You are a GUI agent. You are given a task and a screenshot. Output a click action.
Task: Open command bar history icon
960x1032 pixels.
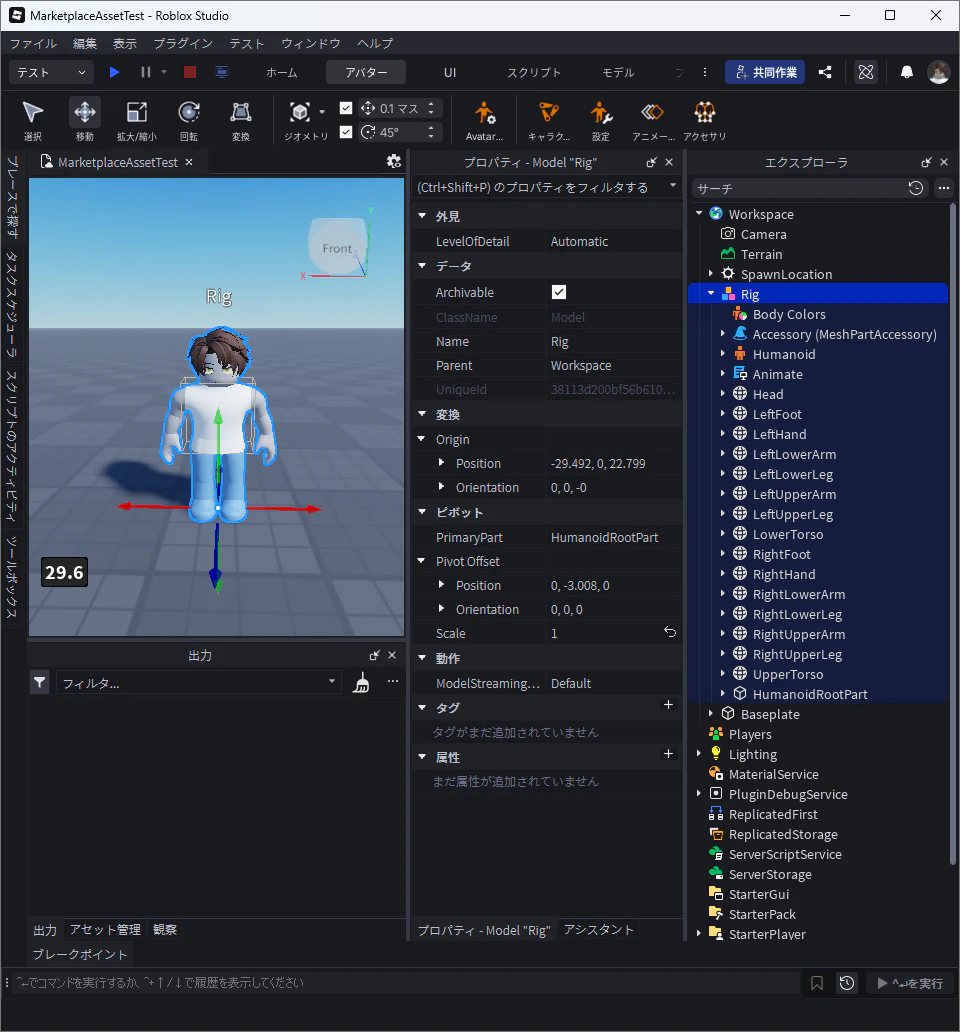click(847, 983)
